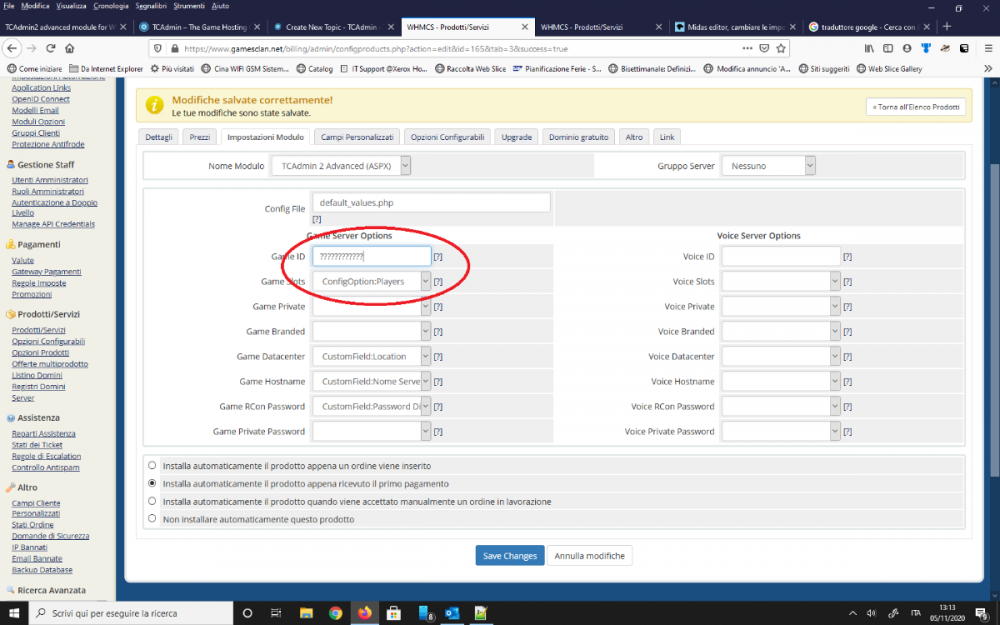Open the Nome Modulo dropdown
This screenshot has width=1000, height=625.
pos(341,165)
